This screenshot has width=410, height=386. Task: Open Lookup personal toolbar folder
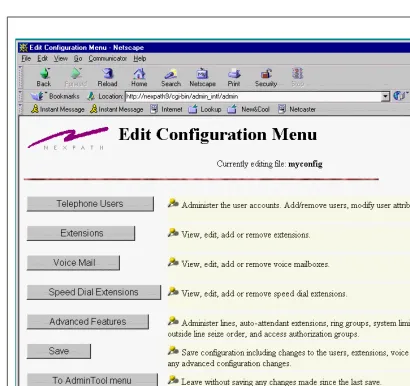pyautogui.click(x=204, y=109)
